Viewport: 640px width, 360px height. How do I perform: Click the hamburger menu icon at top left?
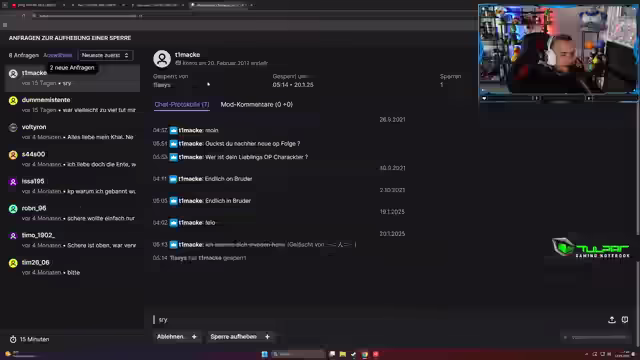coord(5,25)
